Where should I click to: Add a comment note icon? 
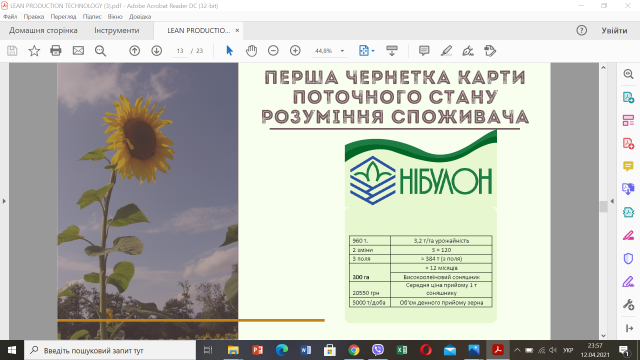[x=424, y=51]
